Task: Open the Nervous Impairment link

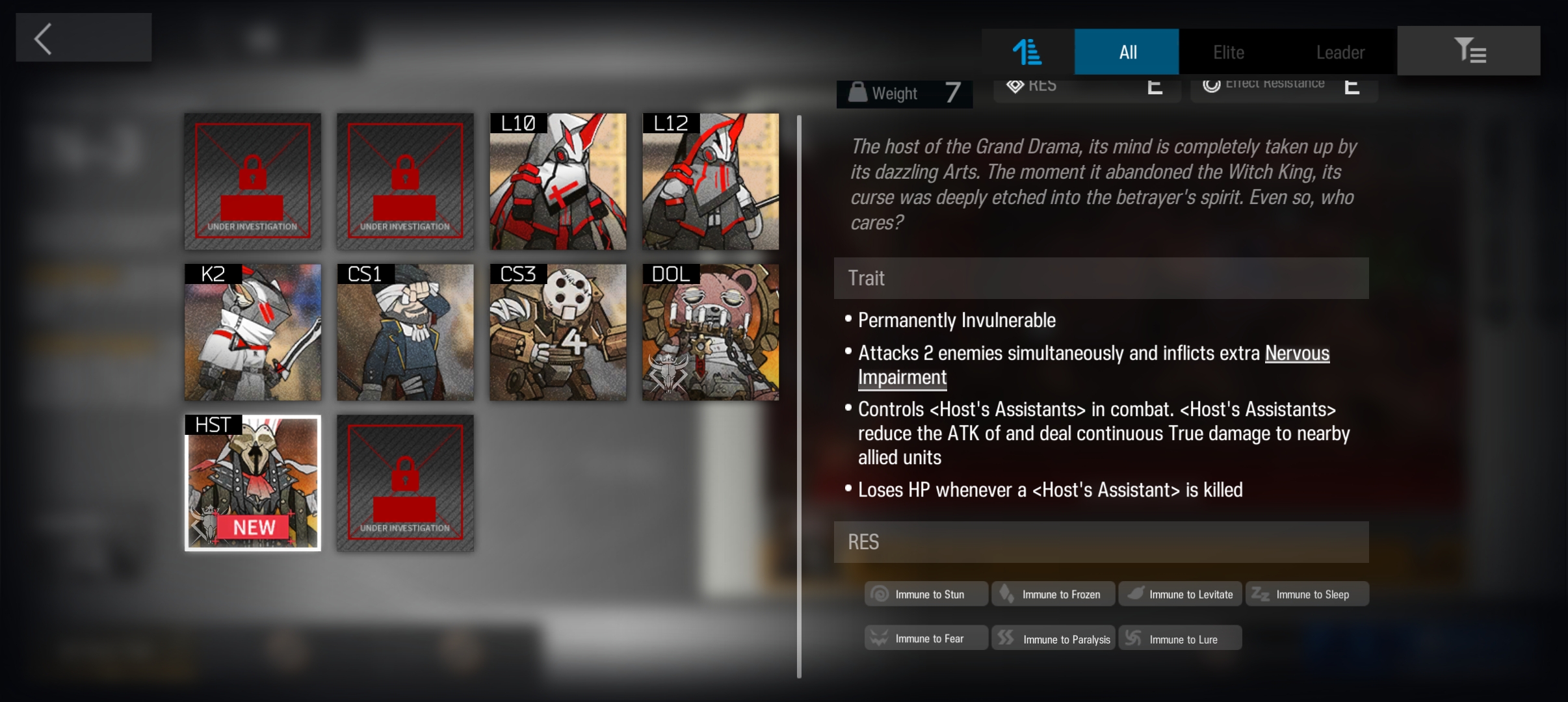Action: click(1093, 365)
